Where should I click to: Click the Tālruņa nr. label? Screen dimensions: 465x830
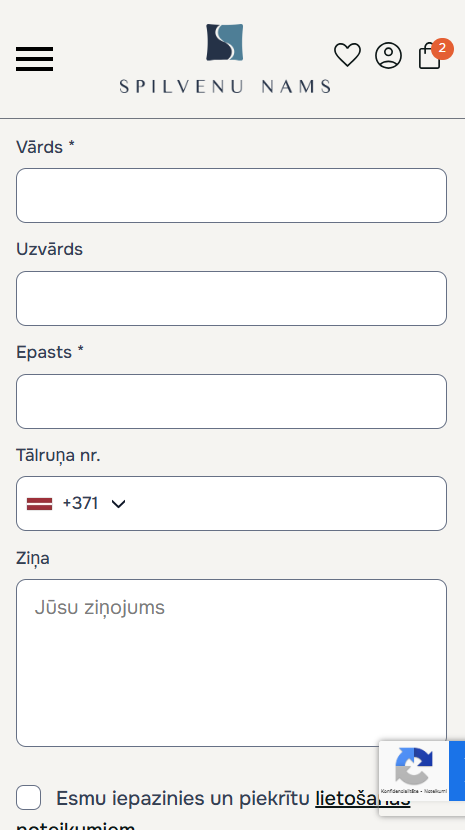[x=58, y=455]
